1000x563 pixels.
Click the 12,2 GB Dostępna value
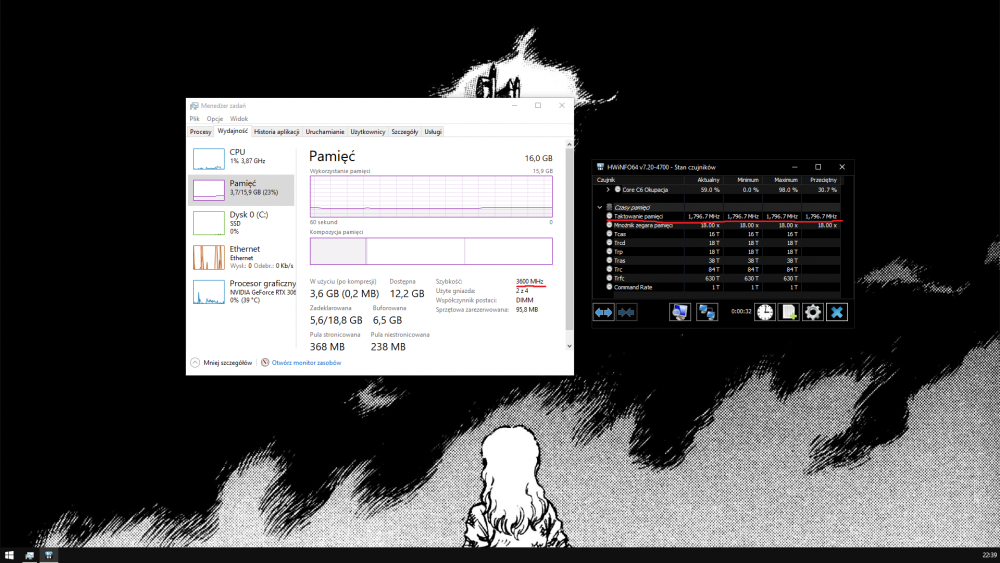(407, 293)
